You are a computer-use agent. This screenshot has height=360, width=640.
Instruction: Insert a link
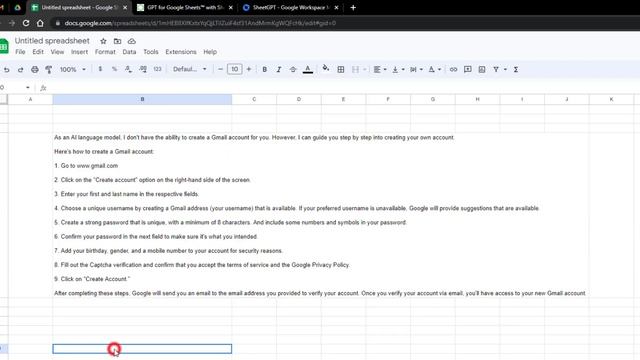[453, 70]
